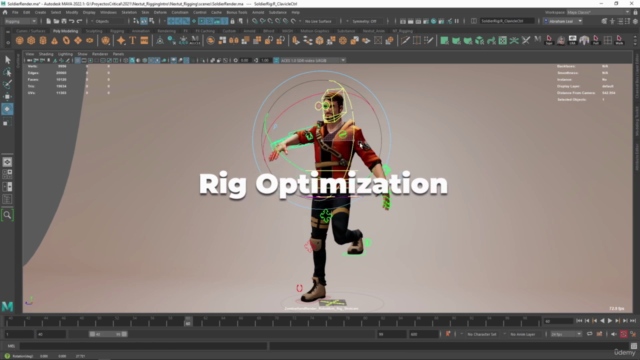The width and height of the screenshot is (640, 360).
Task: Open the Deform menu
Action: click(x=160, y=12)
